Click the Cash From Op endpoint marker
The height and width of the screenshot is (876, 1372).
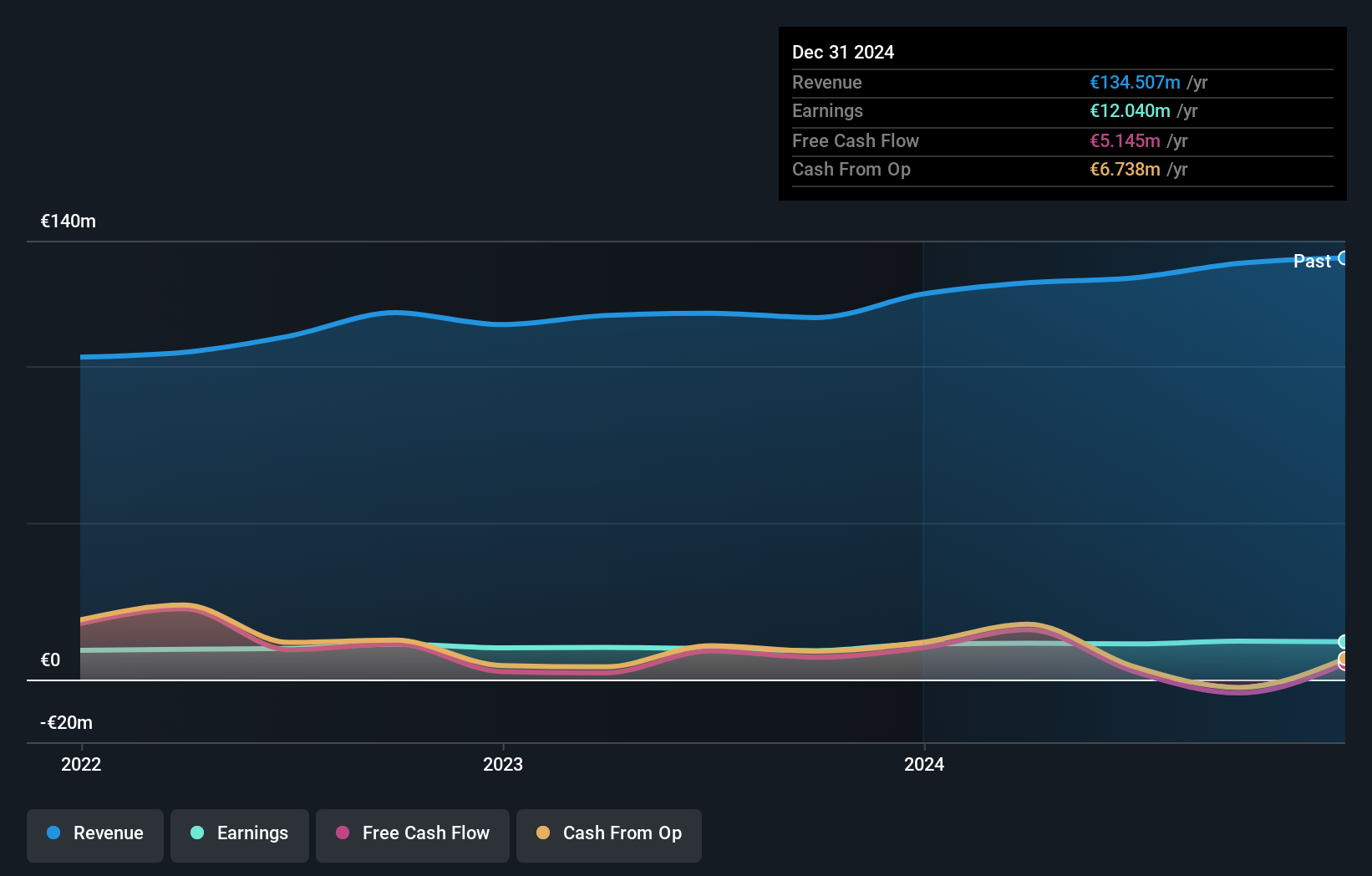click(x=1343, y=659)
